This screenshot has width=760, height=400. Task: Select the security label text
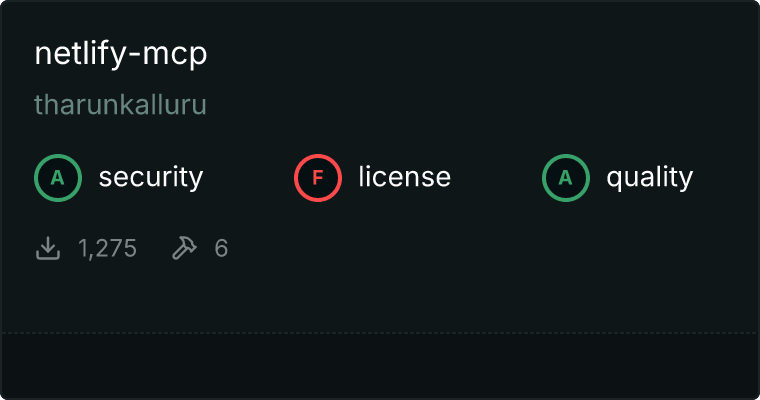(151, 177)
